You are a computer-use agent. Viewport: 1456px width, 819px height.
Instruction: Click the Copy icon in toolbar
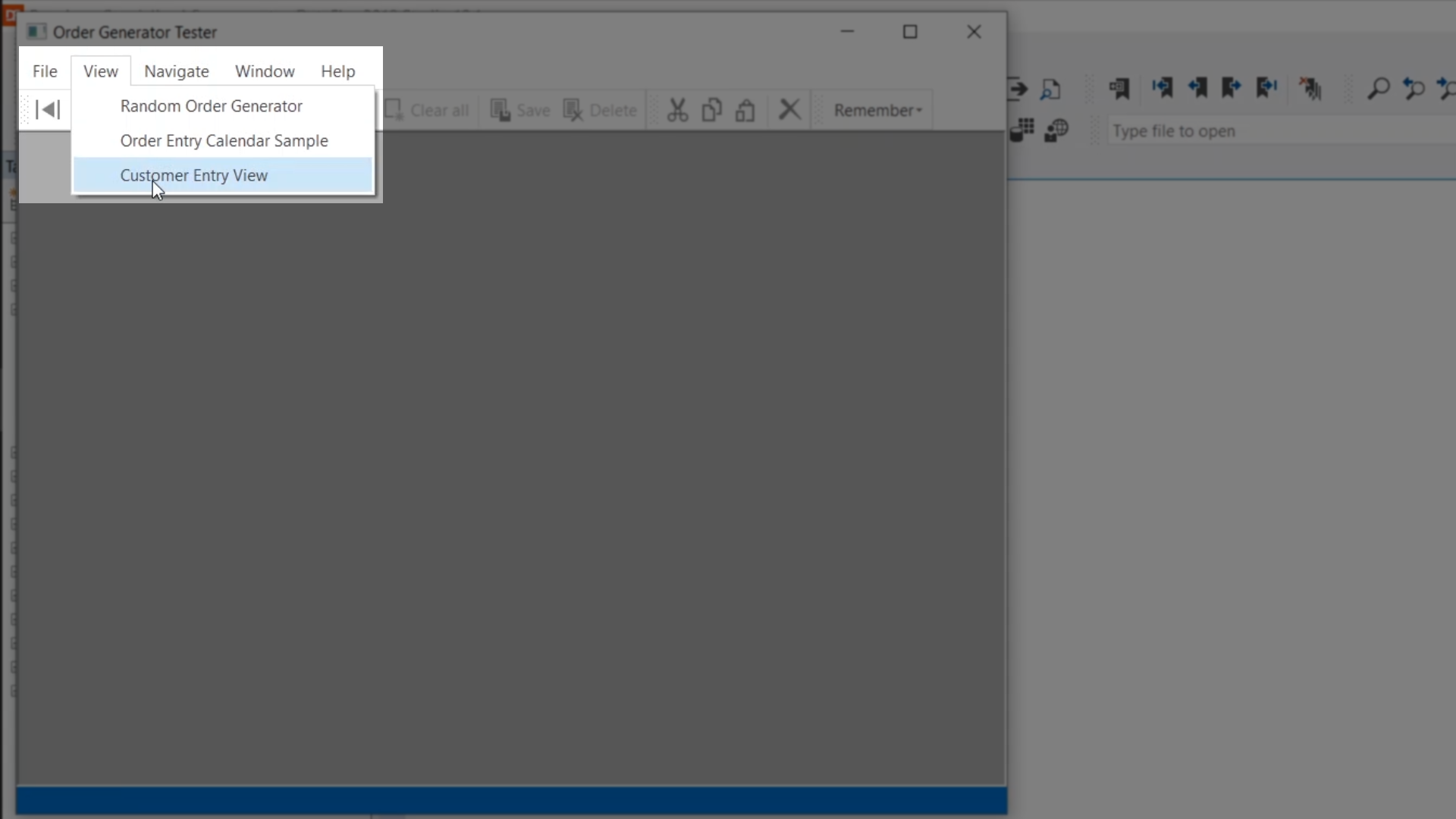tap(711, 110)
